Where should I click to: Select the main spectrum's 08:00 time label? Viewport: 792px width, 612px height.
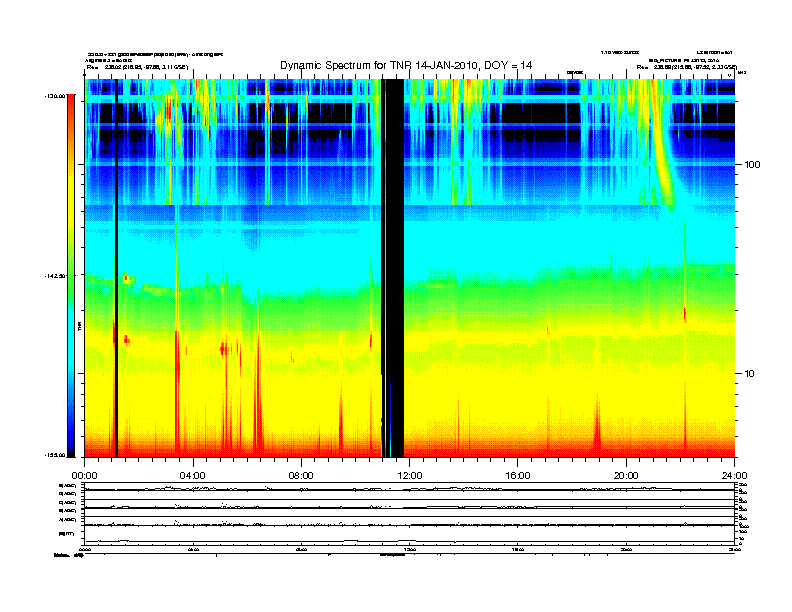click(301, 475)
